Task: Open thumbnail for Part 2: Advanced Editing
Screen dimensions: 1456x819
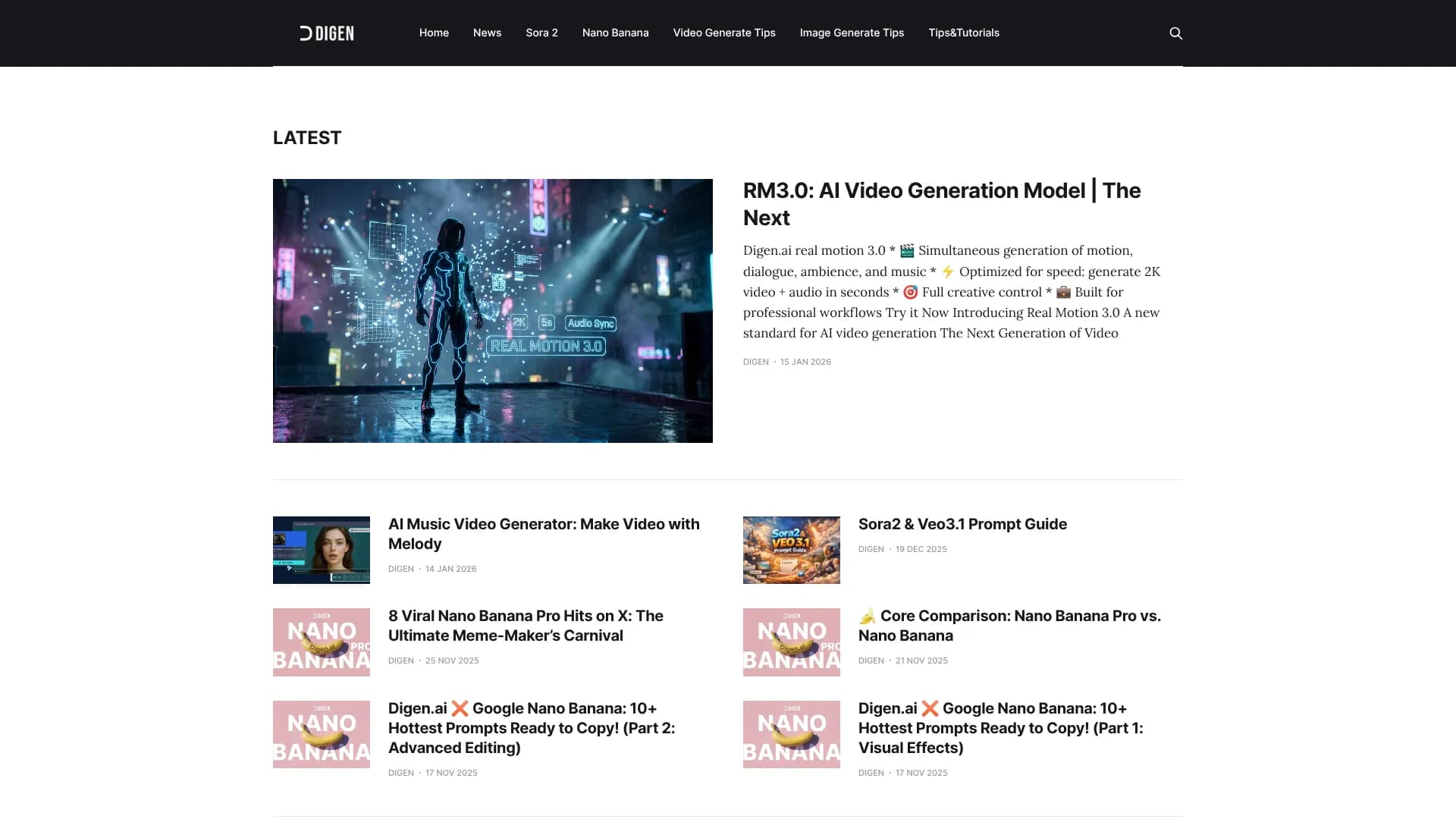Action: point(322,734)
